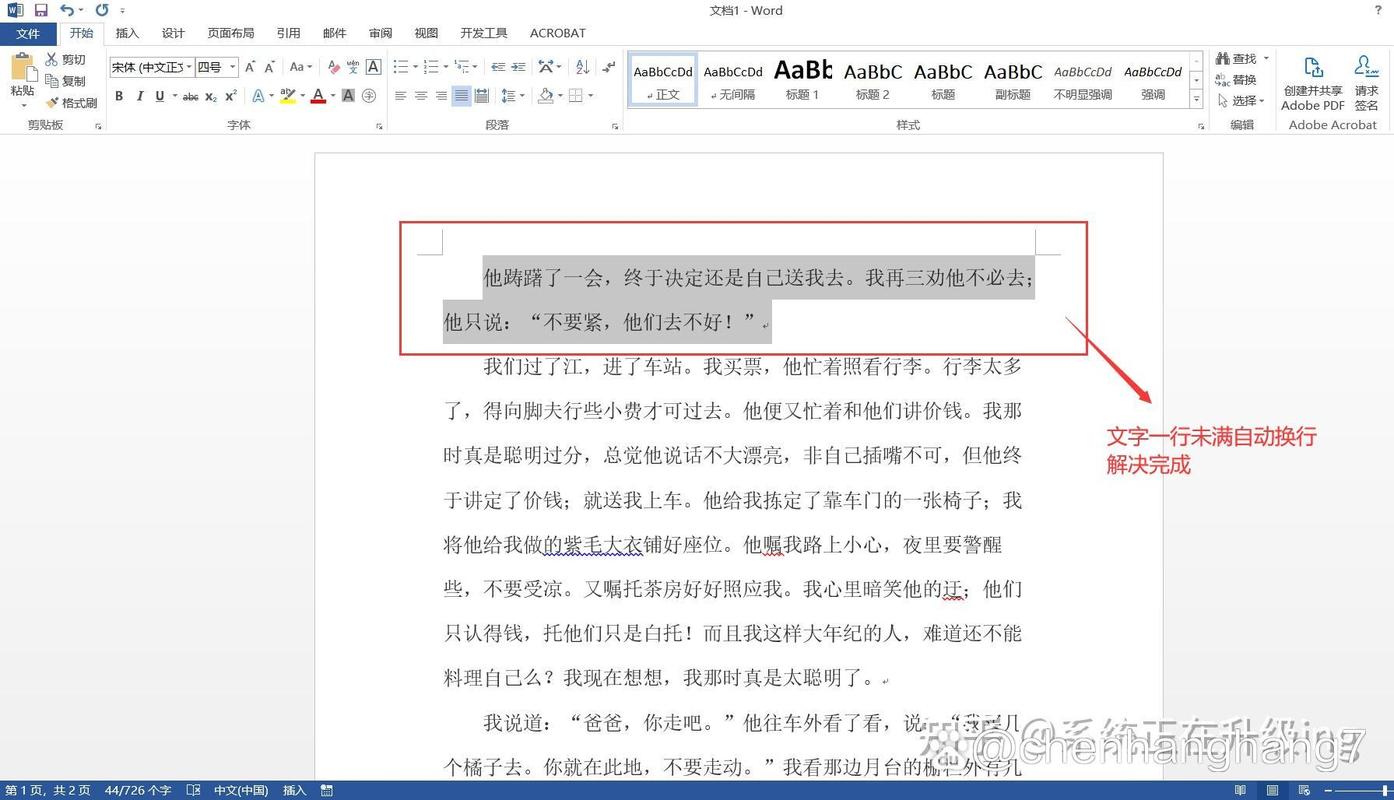Switch to 引用 references tab
The width and height of the screenshot is (1394, 800).
(x=288, y=33)
